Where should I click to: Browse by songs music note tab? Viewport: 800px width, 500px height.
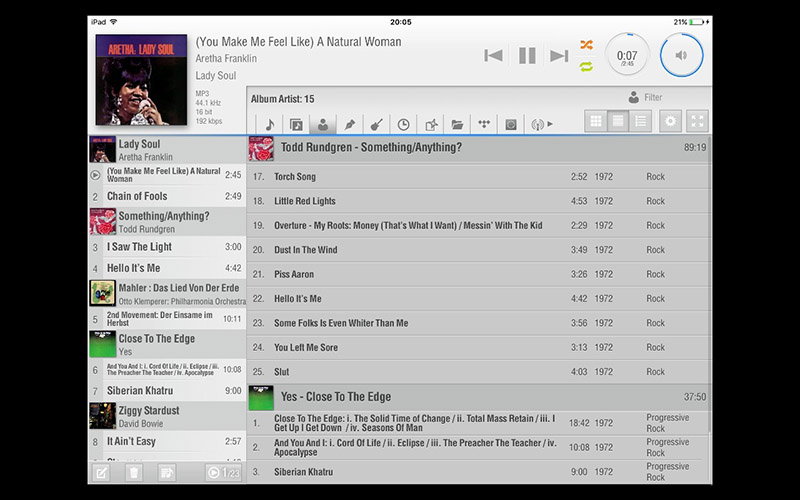coord(269,124)
